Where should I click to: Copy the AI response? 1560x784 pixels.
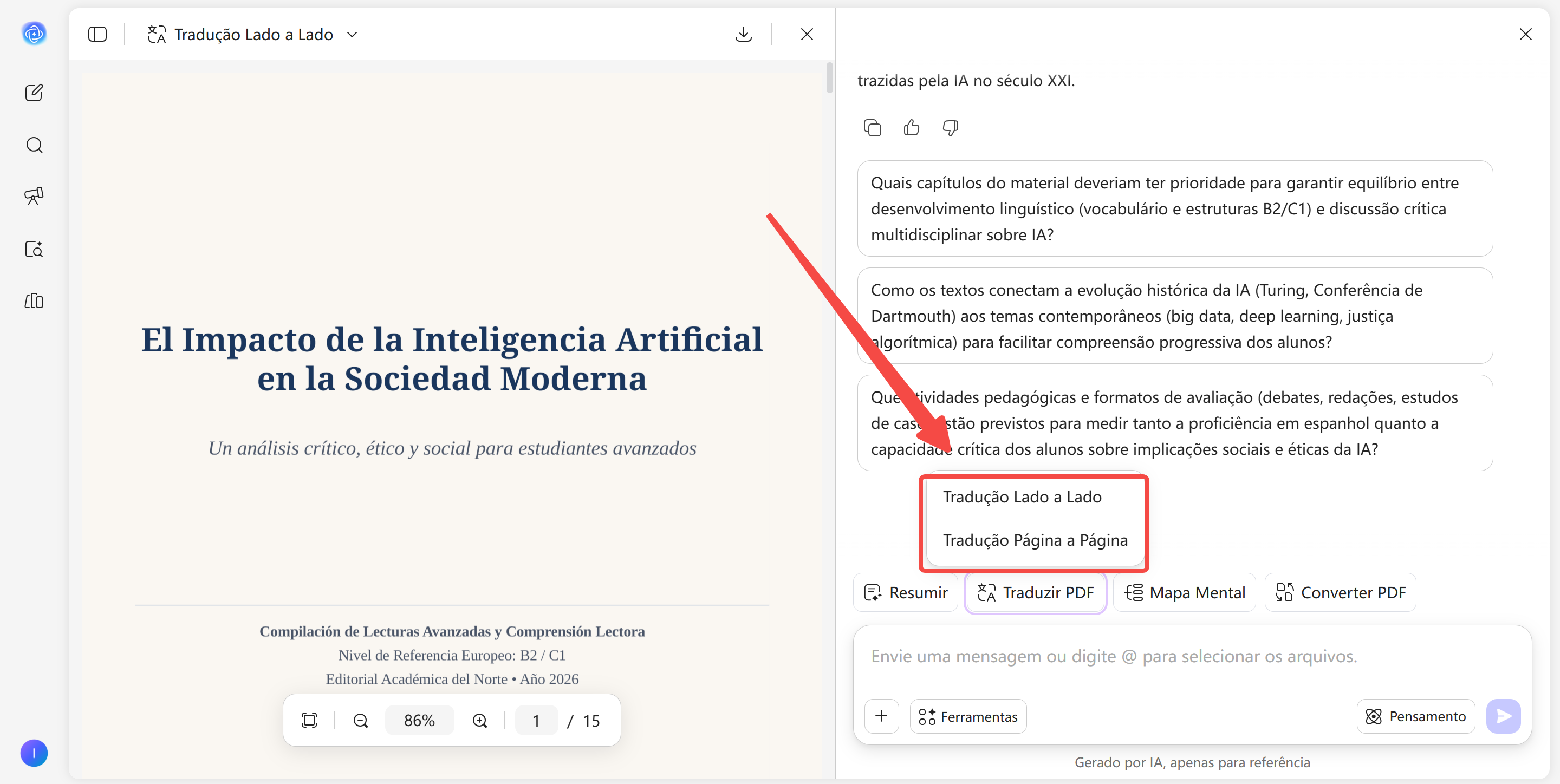[872, 128]
